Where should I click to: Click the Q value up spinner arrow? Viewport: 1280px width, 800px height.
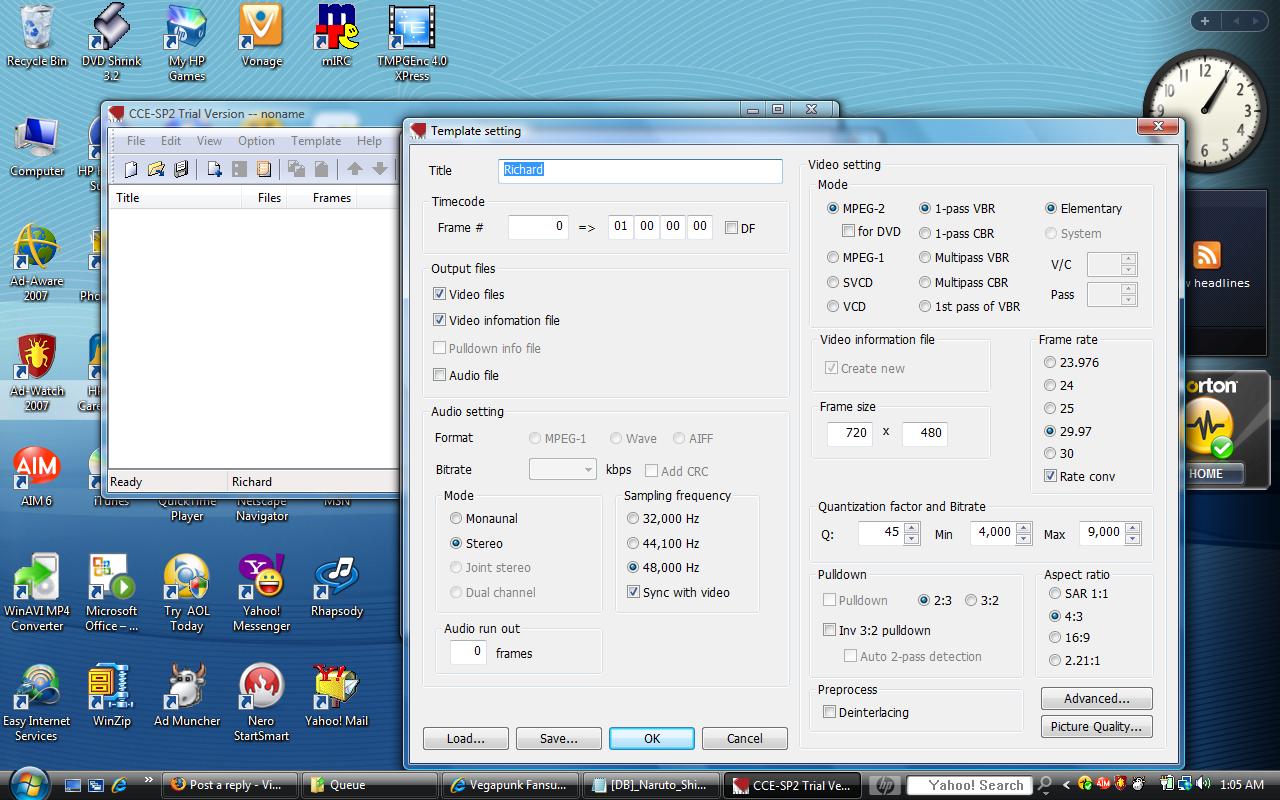[911, 527]
